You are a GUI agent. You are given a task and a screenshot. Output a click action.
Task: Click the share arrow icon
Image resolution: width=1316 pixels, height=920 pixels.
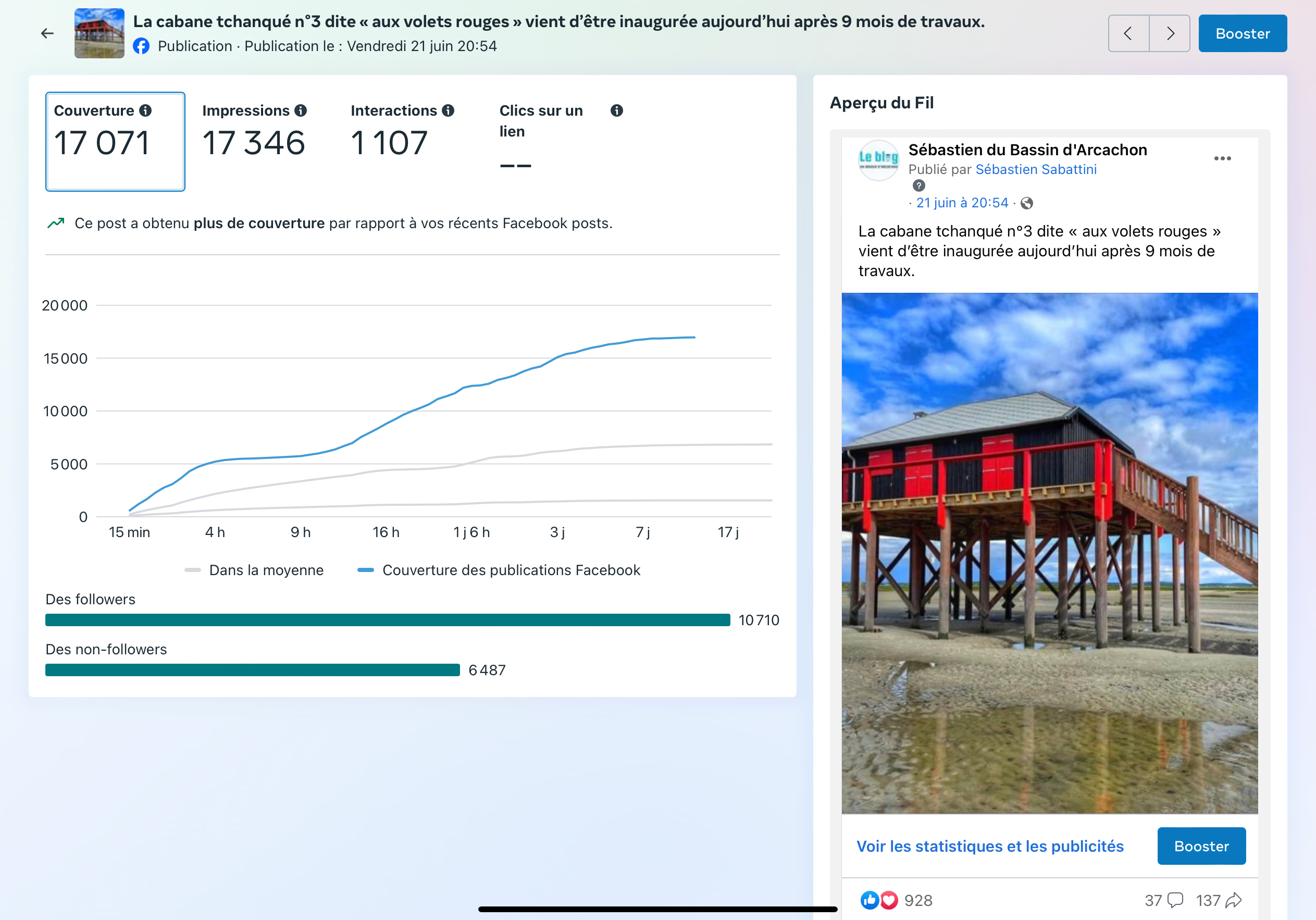pos(1234,900)
